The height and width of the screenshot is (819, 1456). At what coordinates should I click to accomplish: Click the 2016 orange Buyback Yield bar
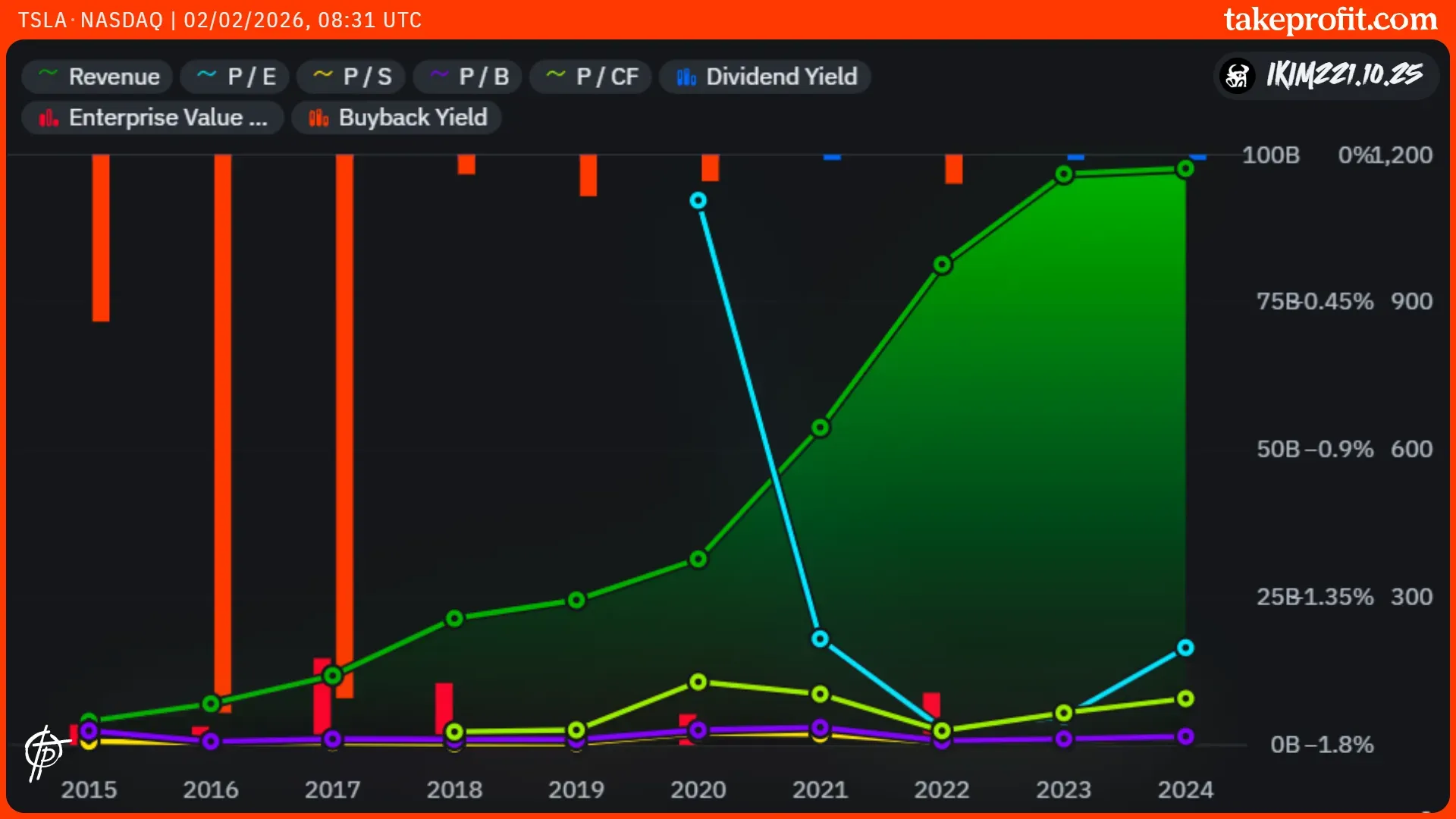222,432
